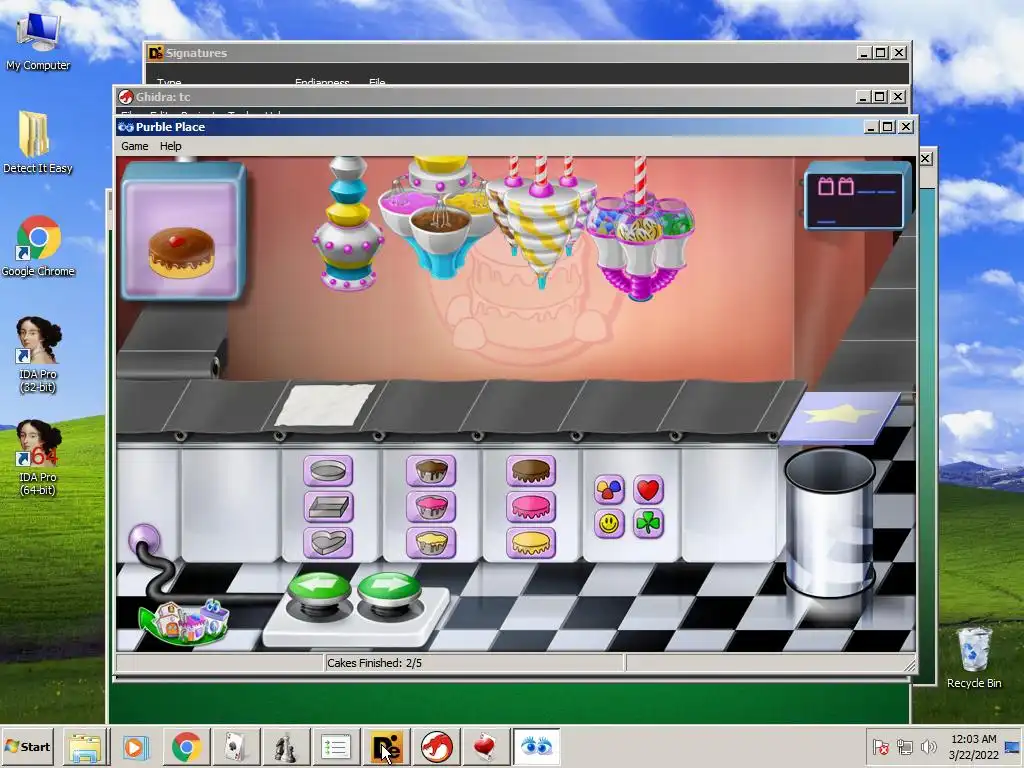Switch to Chess taskbar icon
1024x768 pixels.
(x=285, y=747)
